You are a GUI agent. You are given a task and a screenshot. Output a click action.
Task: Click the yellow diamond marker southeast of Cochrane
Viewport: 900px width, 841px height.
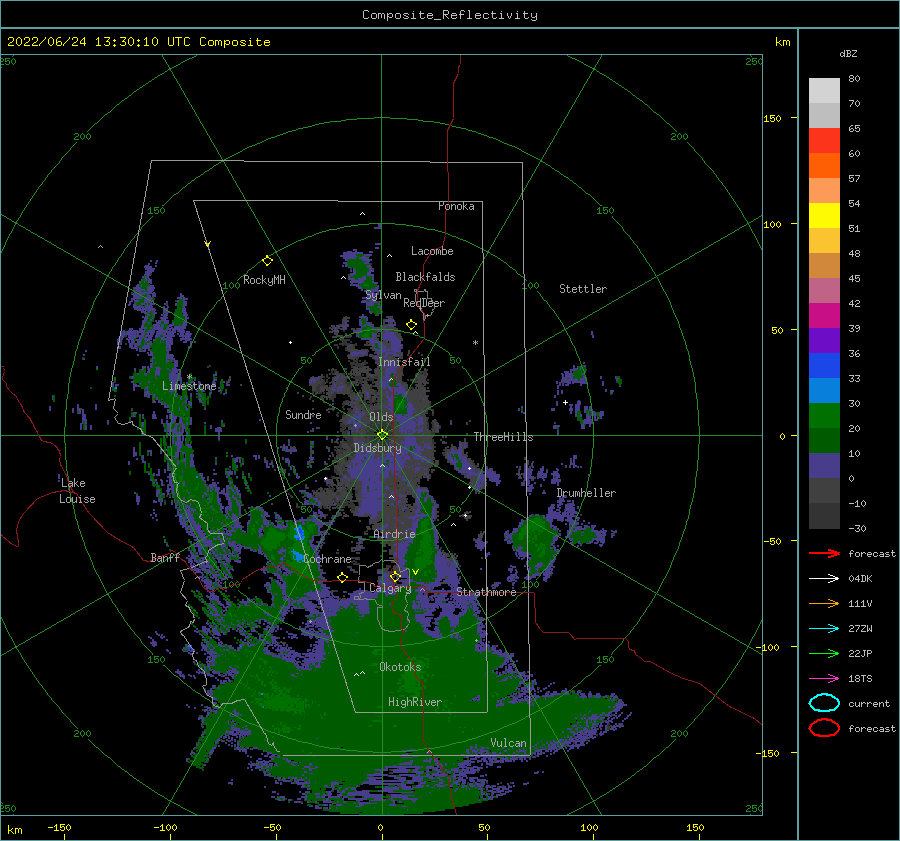[x=343, y=578]
